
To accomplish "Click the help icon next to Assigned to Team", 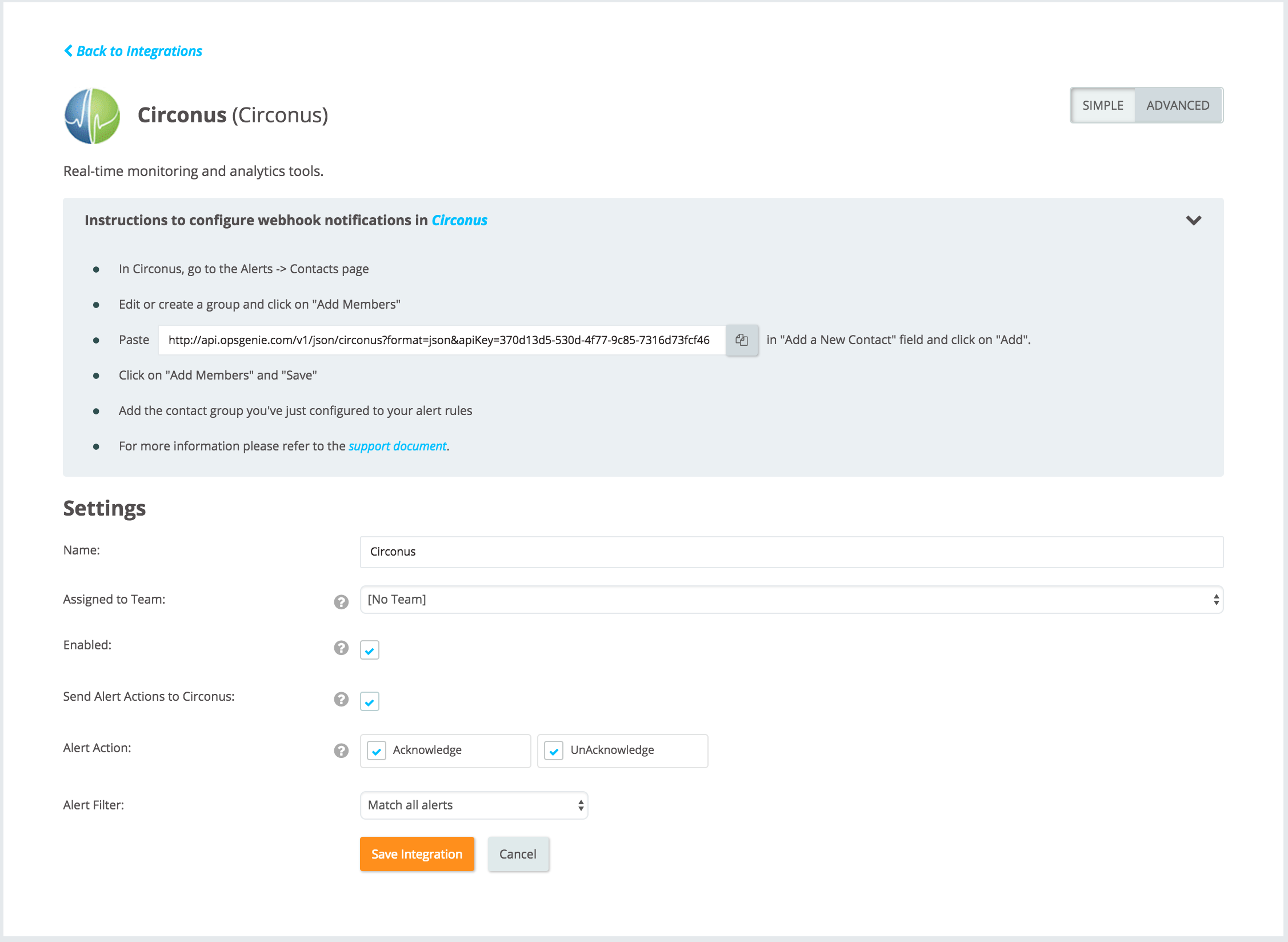I will pos(341,601).
